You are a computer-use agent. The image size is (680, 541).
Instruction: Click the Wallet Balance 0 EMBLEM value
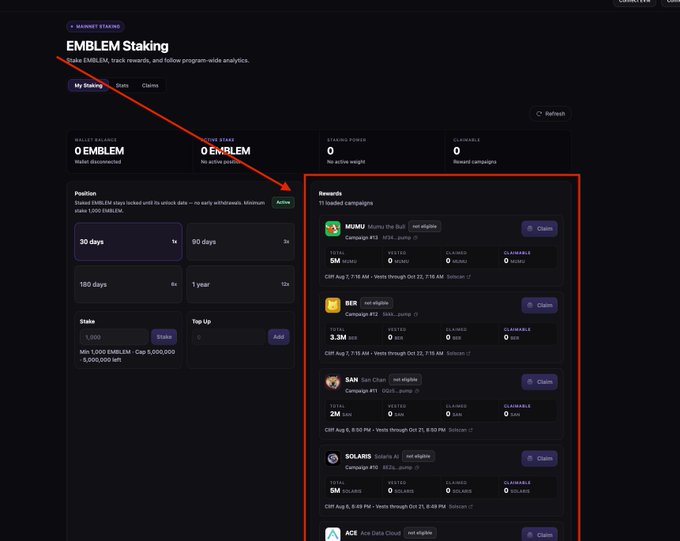pos(99,151)
